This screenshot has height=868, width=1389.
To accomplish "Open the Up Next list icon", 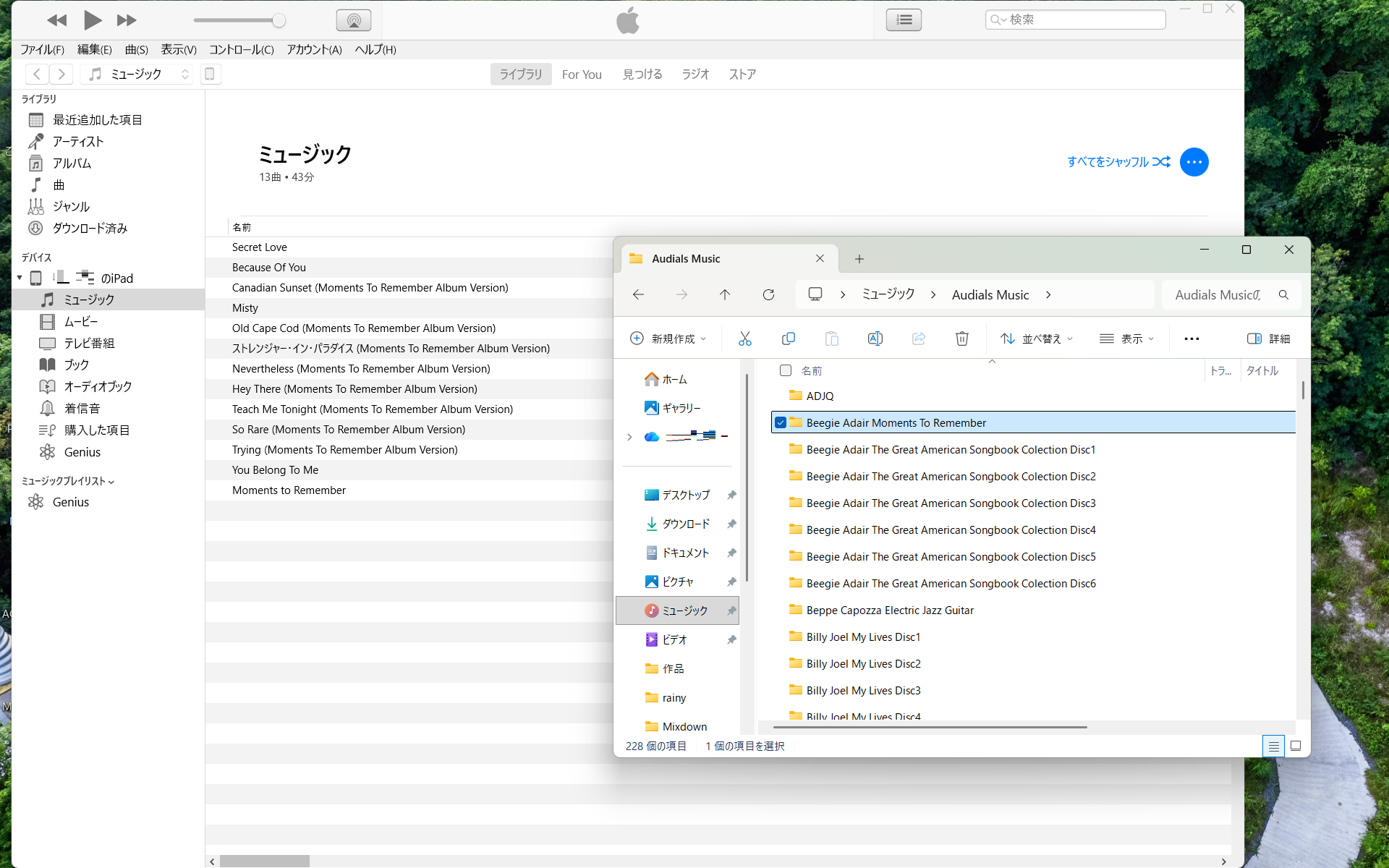I will tap(904, 20).
